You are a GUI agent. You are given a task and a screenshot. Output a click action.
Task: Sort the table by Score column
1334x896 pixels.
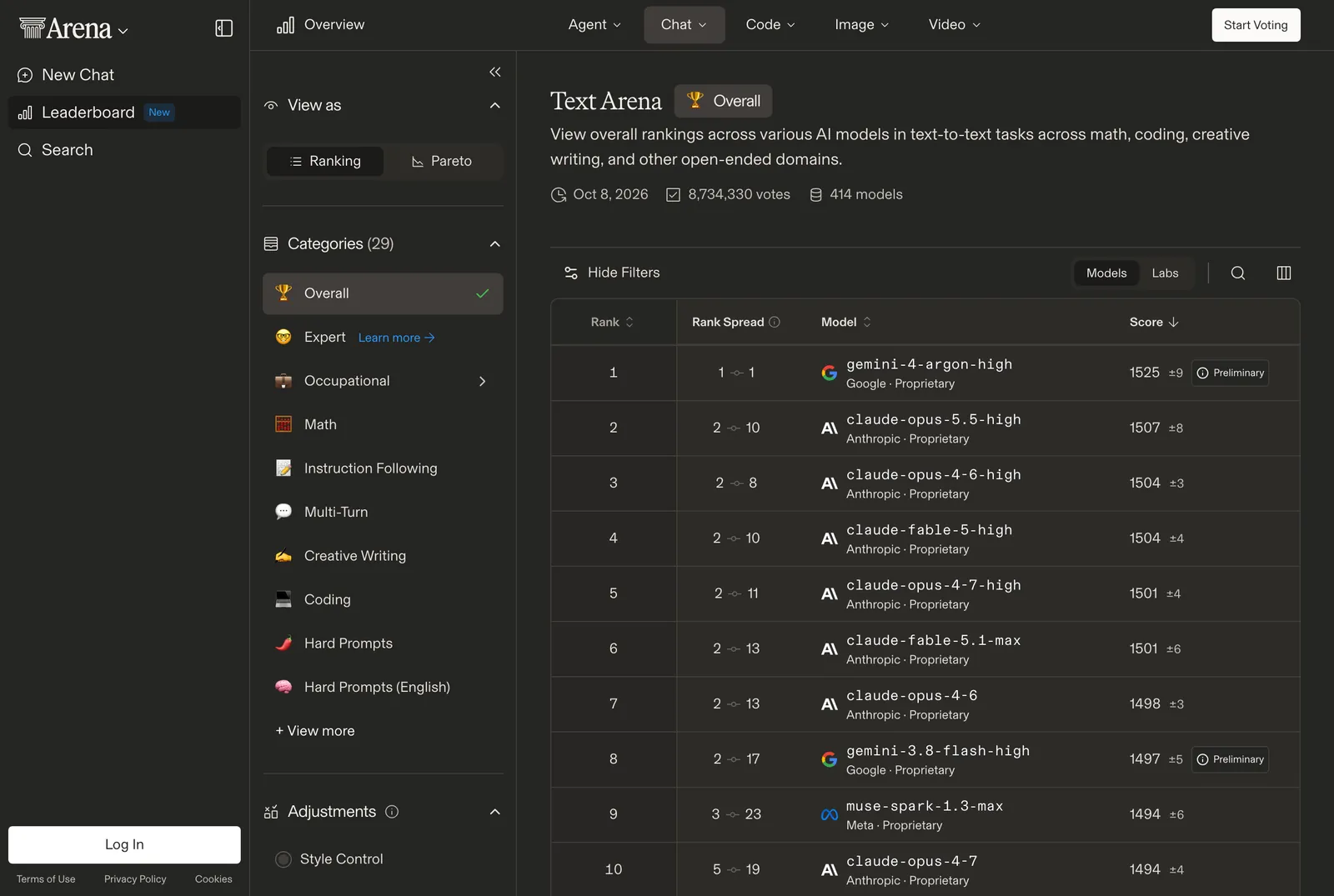pyautogui.click(x=1154, y=322)
